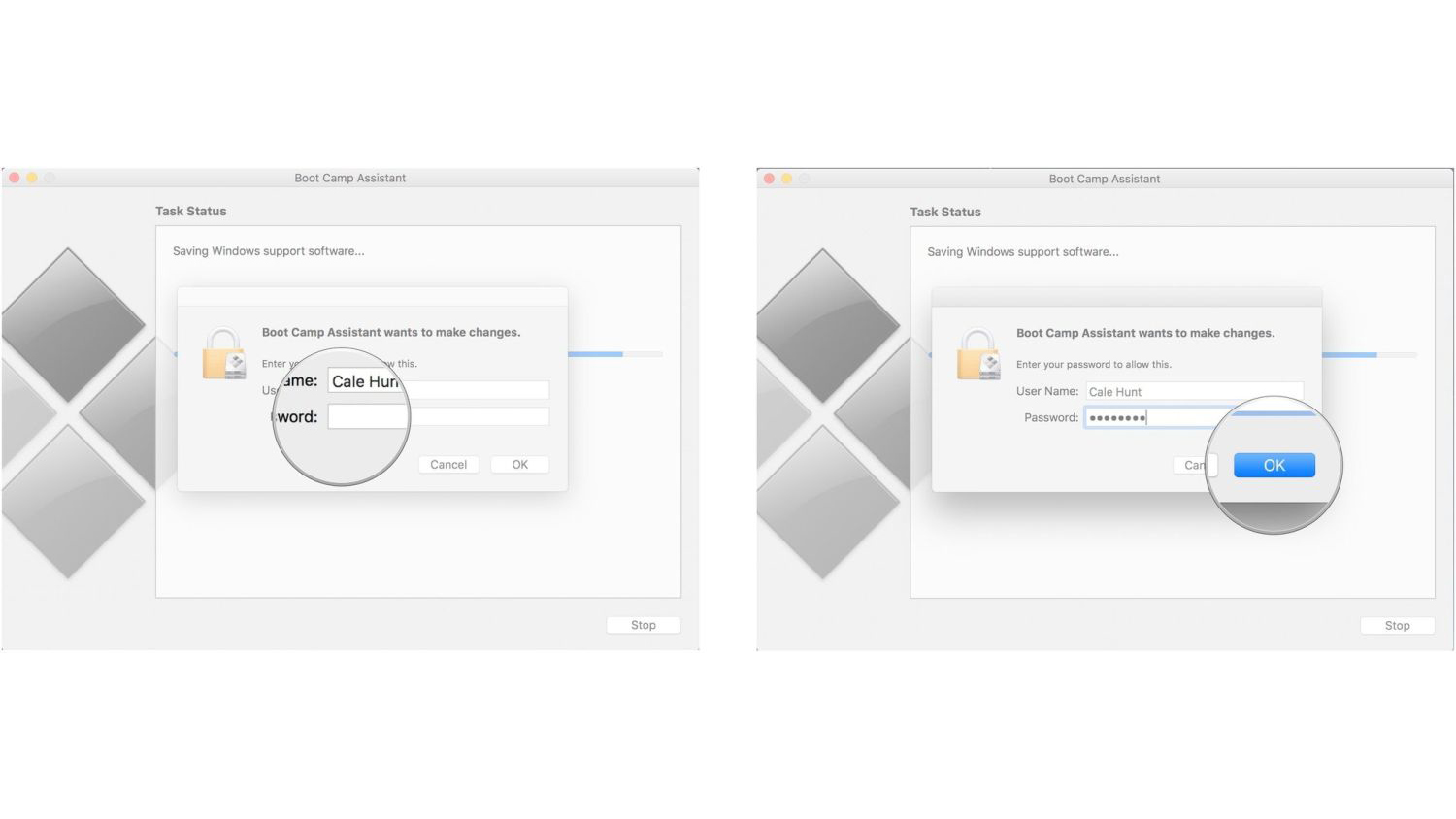The image size is (1456, 819).
Task: Click the yellow minimize button on the left window
Action: 30,178
